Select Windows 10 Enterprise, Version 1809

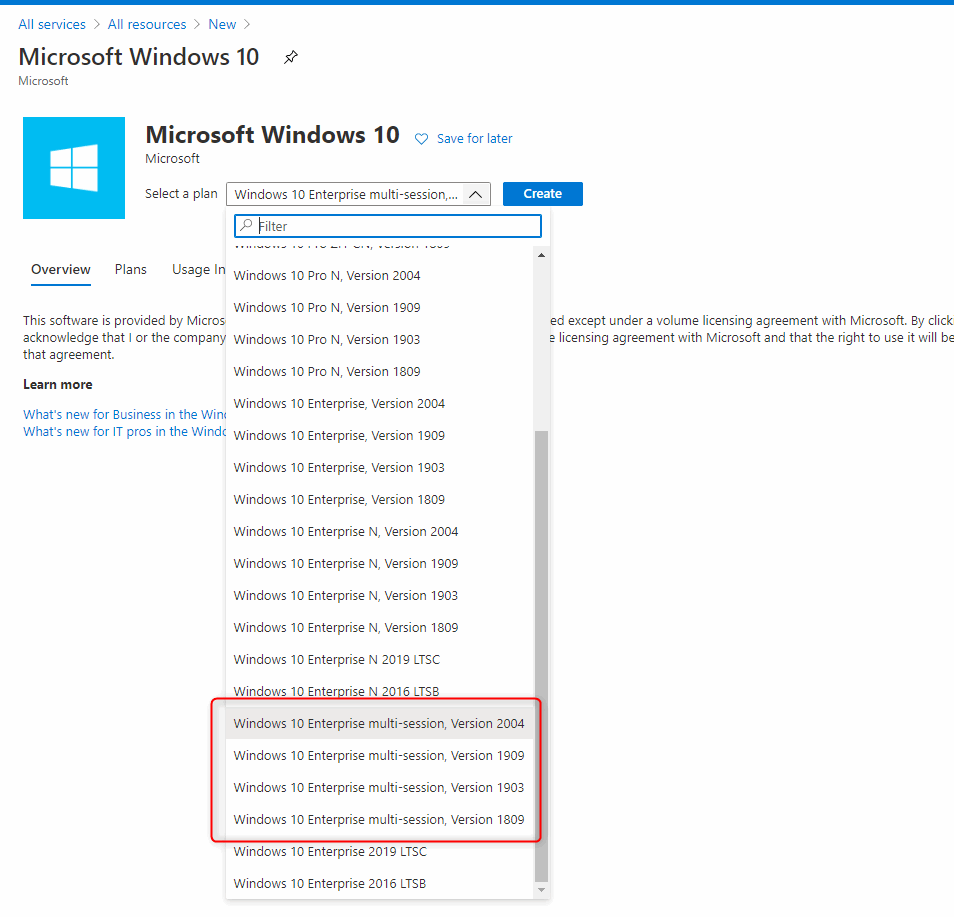380,500
